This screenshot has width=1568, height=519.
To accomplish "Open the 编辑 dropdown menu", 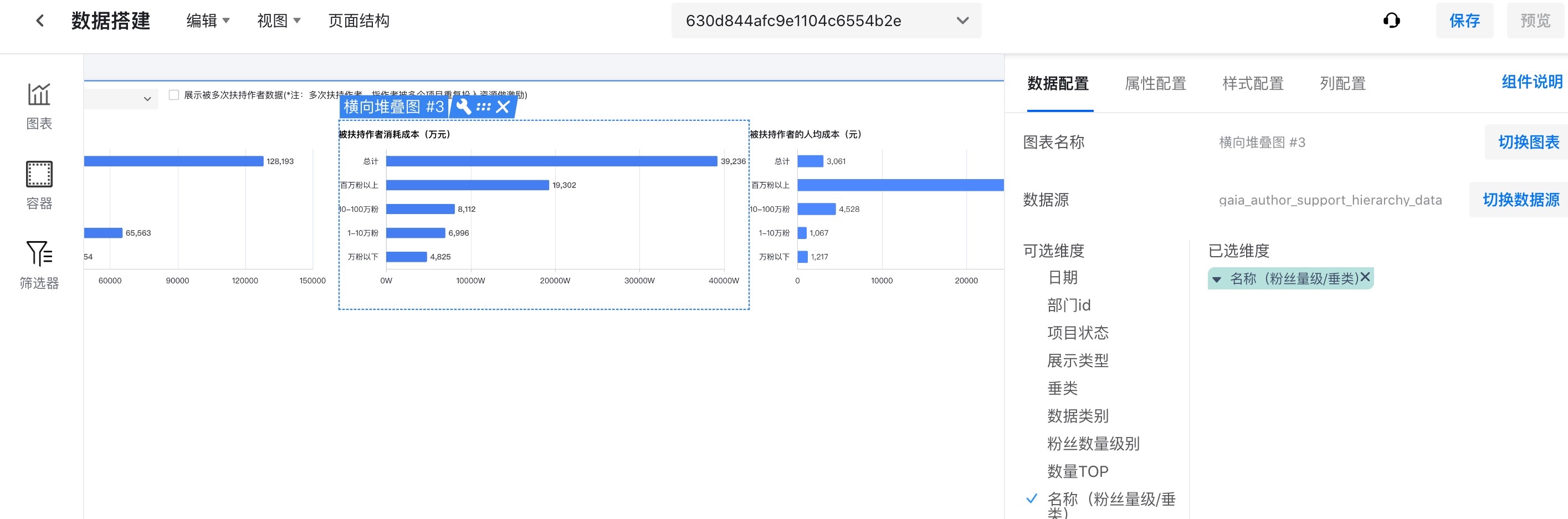I will click(x=208, y=21).
